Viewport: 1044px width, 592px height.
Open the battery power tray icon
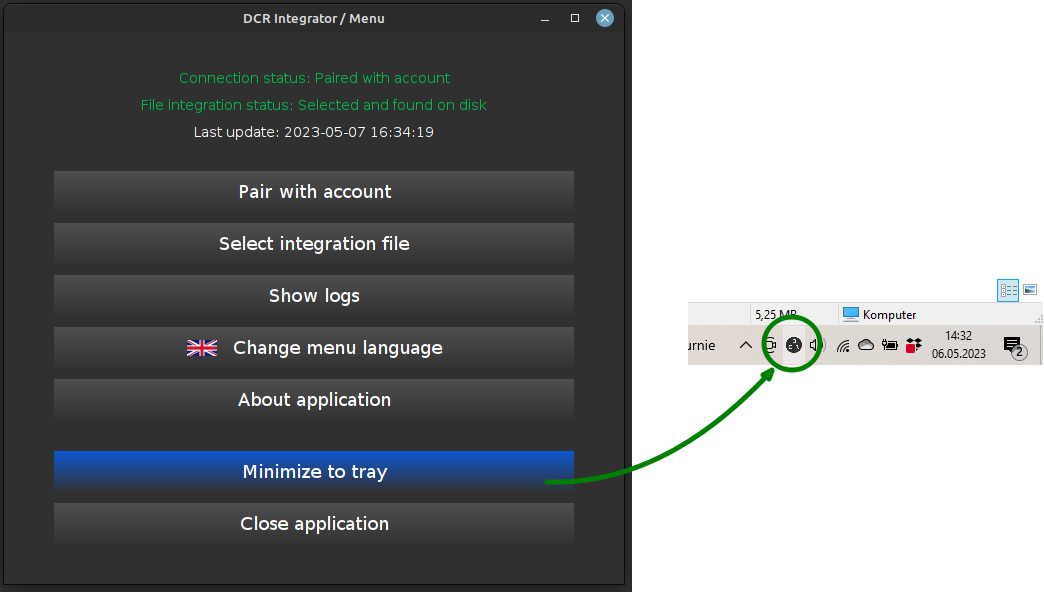tap(890, 345)
